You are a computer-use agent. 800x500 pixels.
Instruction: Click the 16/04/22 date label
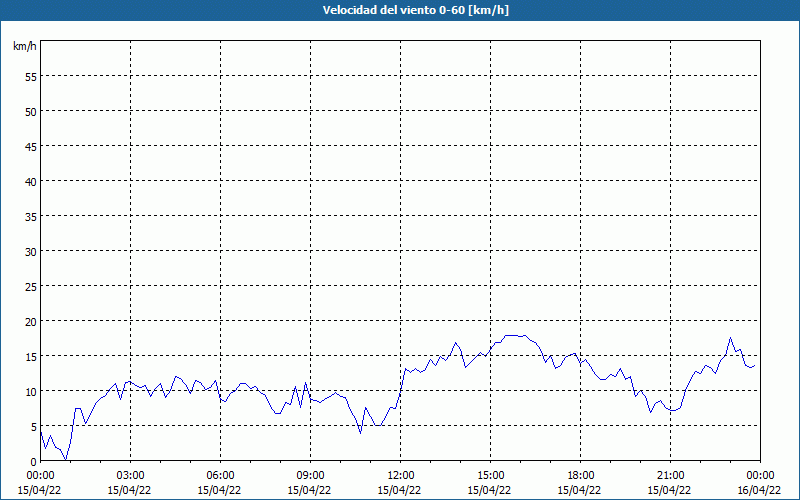pos(759,490)
